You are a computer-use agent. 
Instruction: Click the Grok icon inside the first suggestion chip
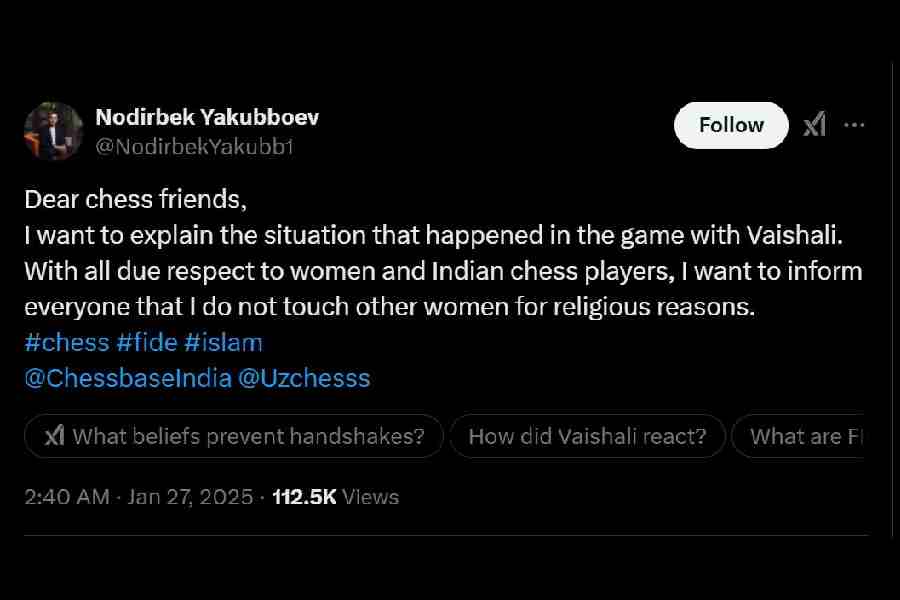(56, 436)
